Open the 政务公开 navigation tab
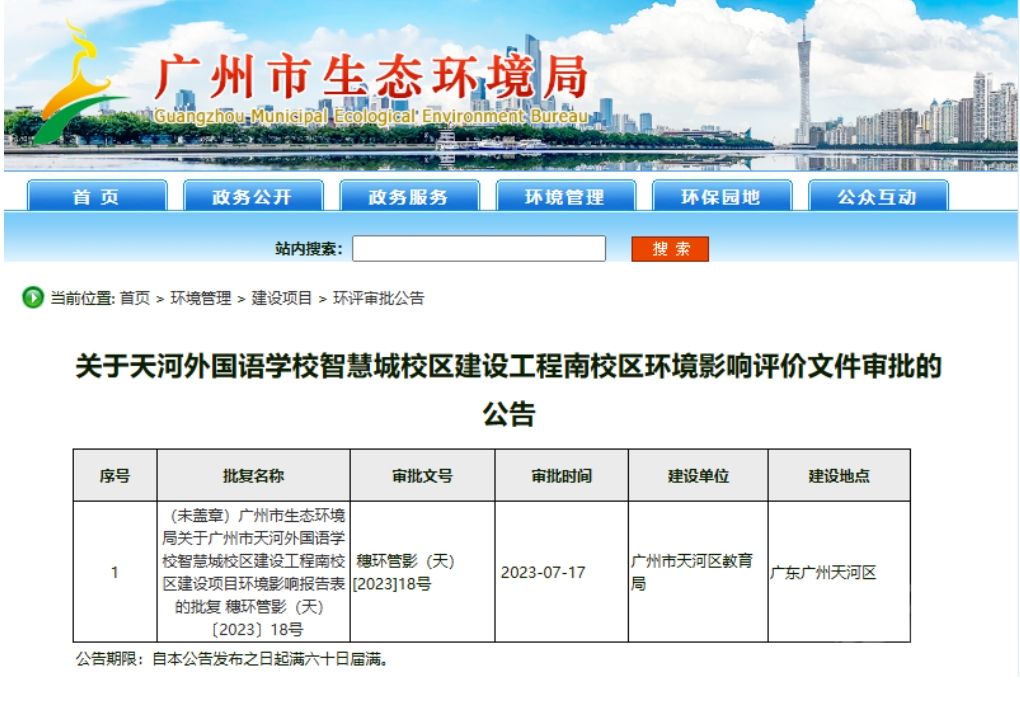The image size is (1020, 702). [x=253, y=196]
